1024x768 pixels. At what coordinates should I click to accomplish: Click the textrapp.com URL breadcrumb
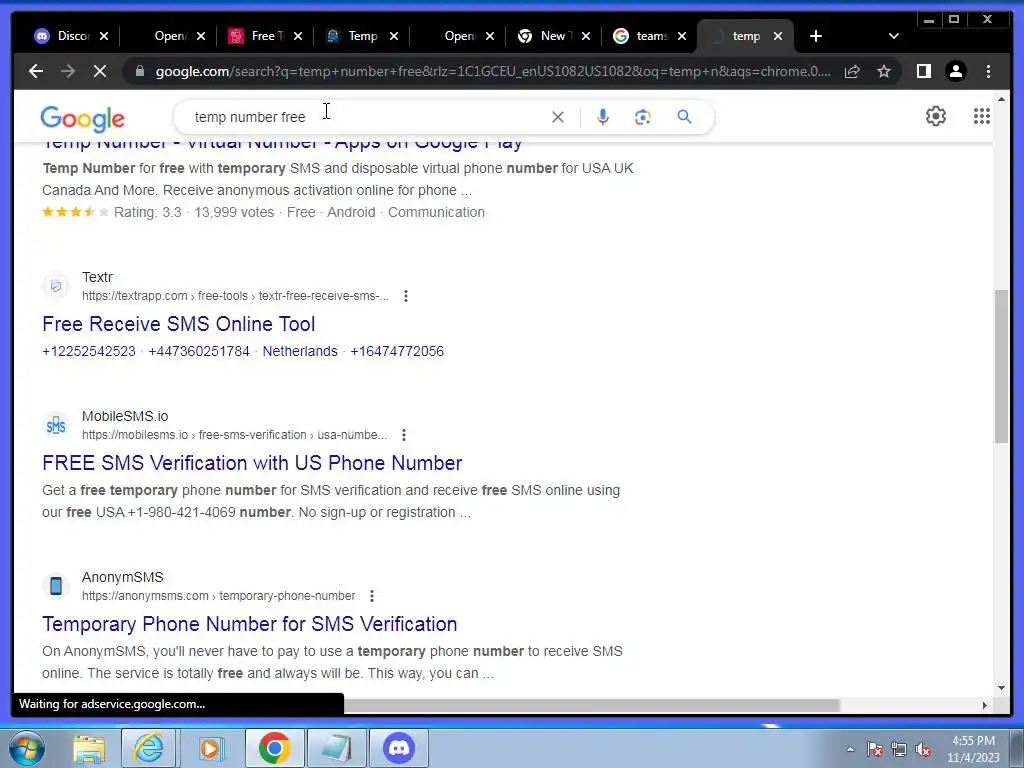pos(235,296)
